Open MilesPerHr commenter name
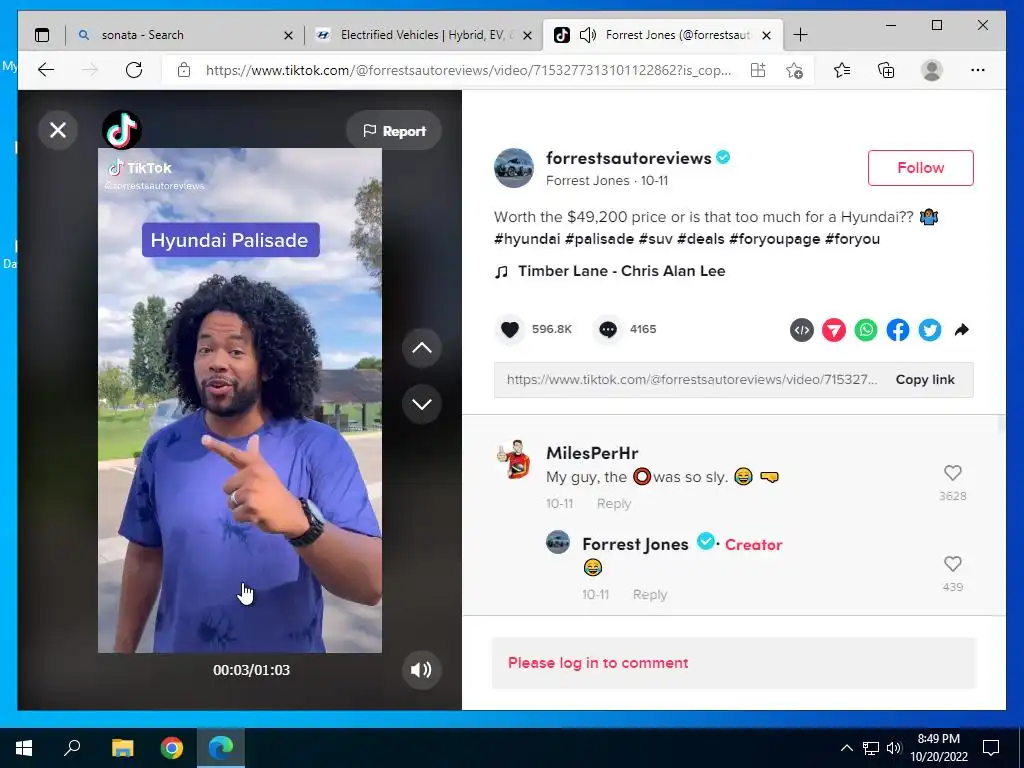Image resolution: width=1024 pixels, height=768 pixels. (x=592, y=453)
